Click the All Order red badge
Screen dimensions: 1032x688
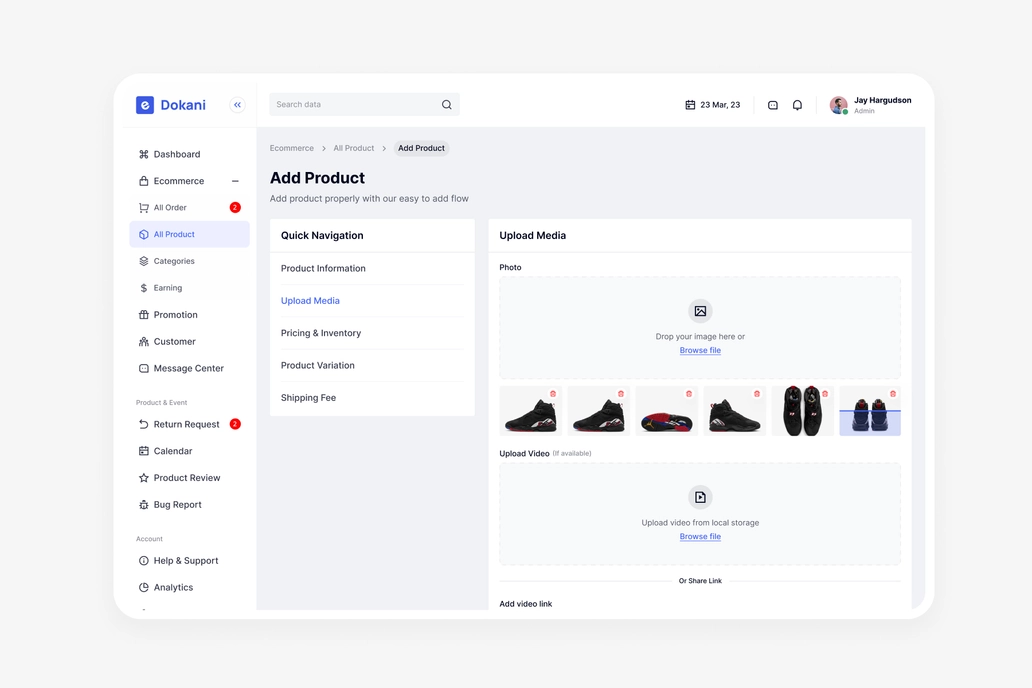(235, 207)
